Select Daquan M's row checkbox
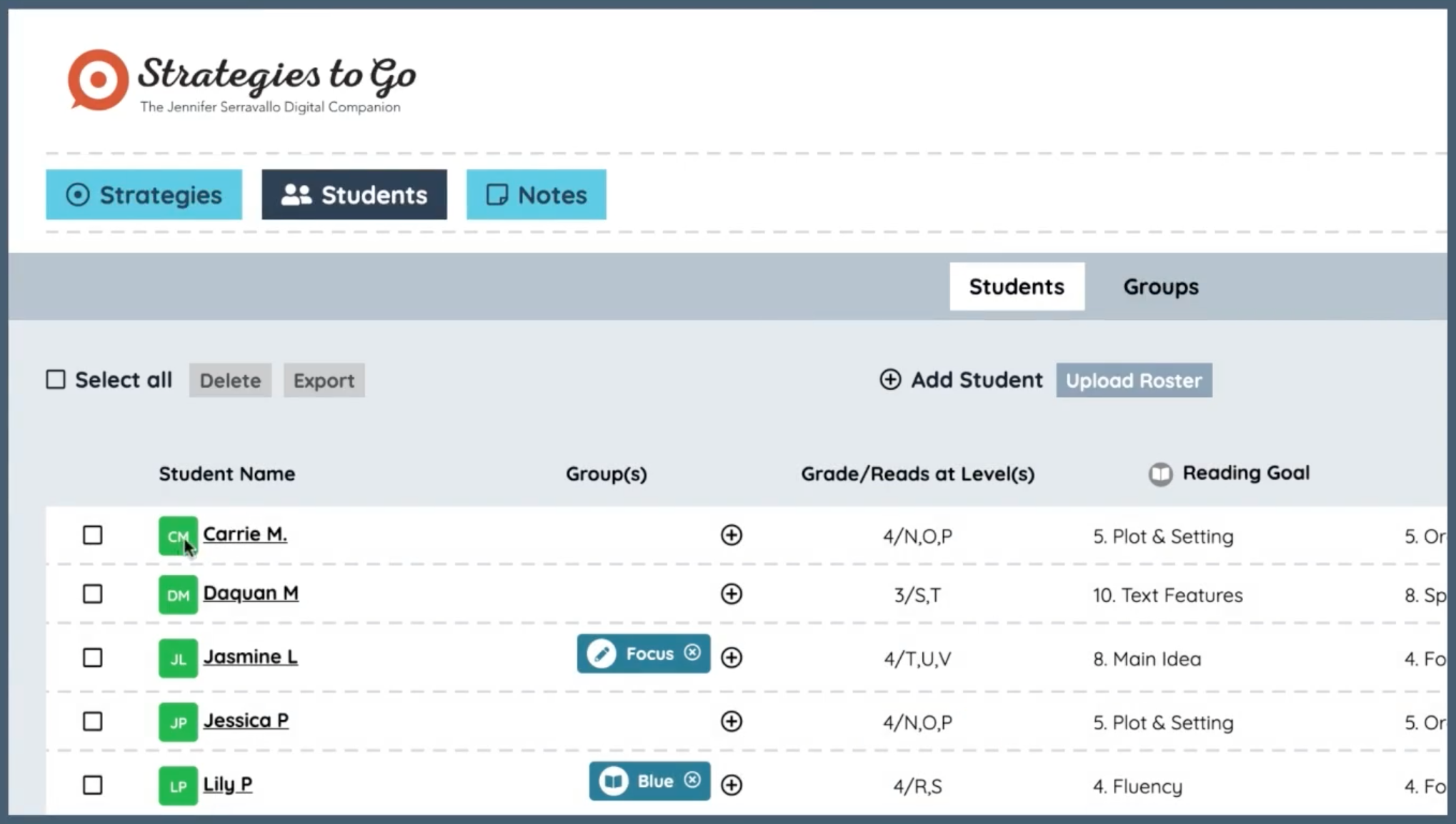Viewport: 1456px width, 824px height. pos(92,594)
